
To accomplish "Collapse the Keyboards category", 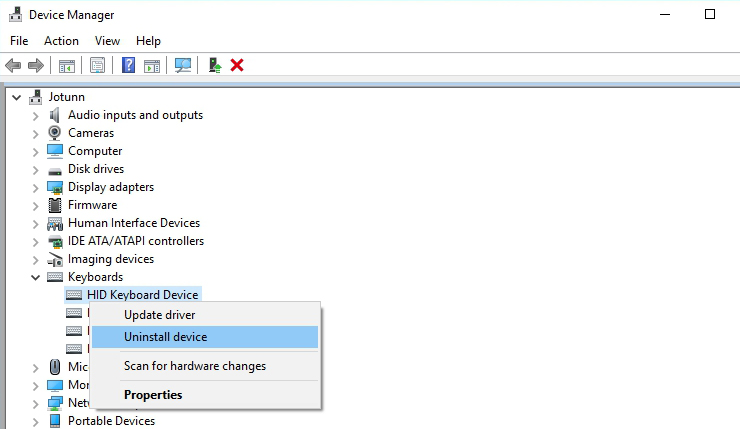I will tap(36, 277).
